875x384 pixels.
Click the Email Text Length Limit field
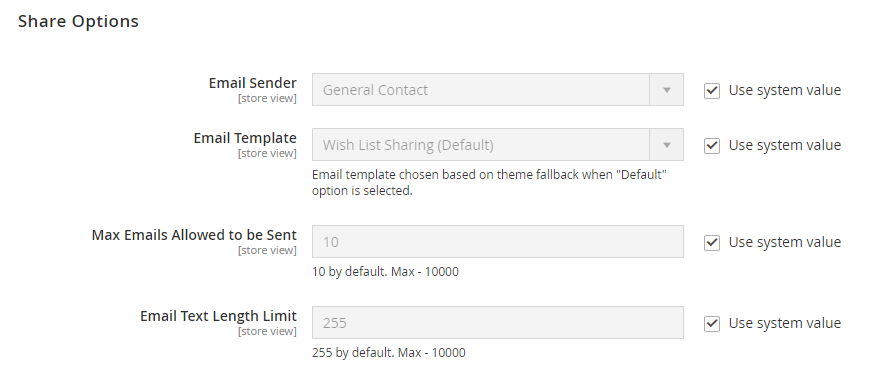tap(498, 323)
